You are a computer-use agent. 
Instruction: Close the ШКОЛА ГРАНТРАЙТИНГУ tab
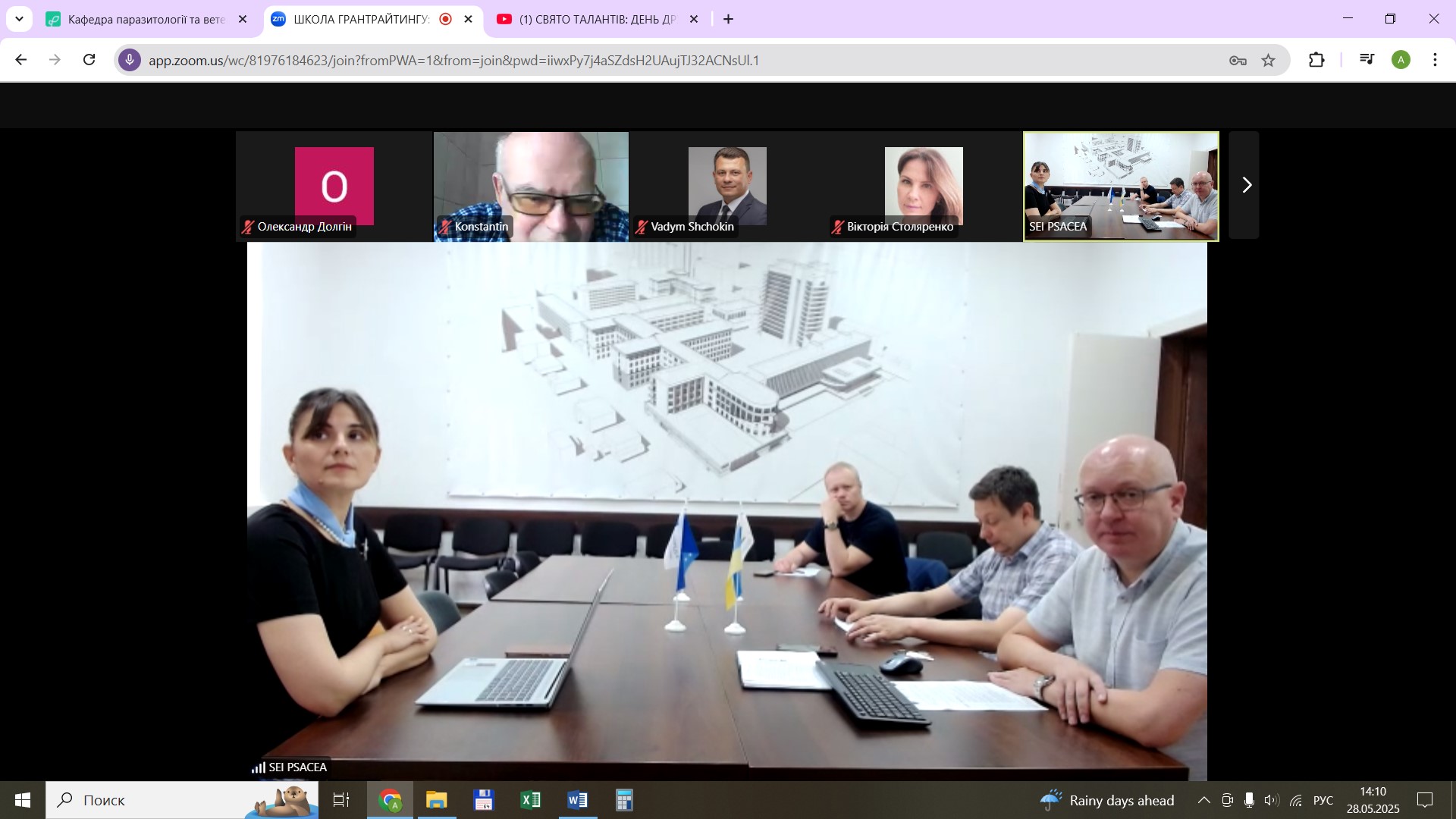coord(468,19)
